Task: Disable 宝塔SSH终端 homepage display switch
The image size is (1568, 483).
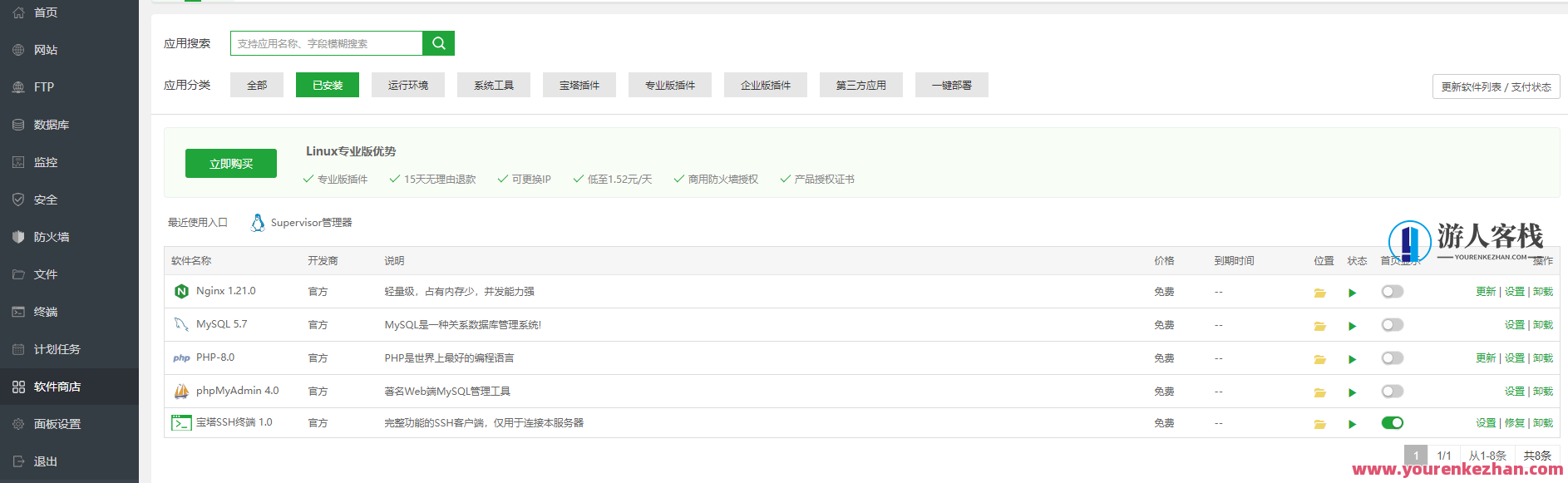Action: click(1393, 422)
